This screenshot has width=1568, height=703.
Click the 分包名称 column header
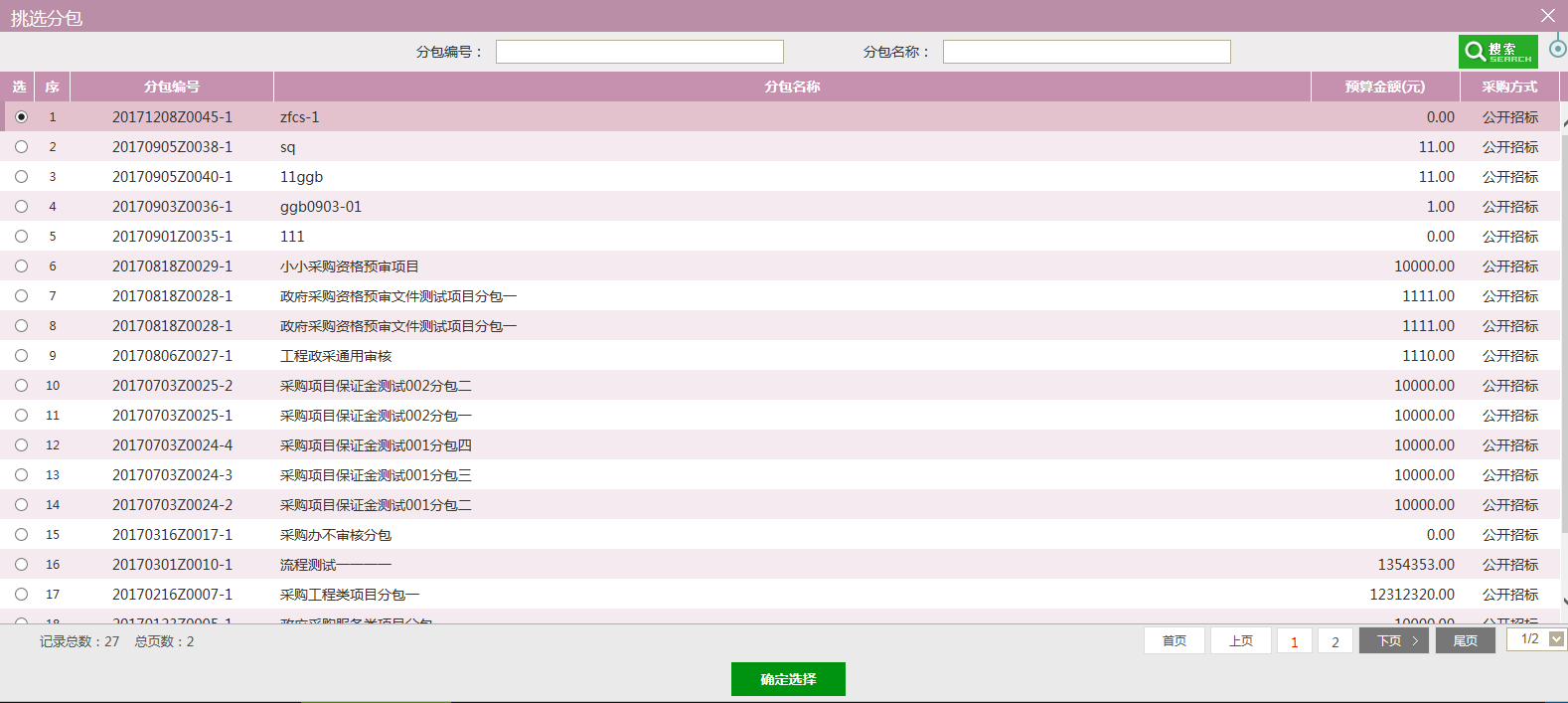pyautogui.click(x=791, y=87)
